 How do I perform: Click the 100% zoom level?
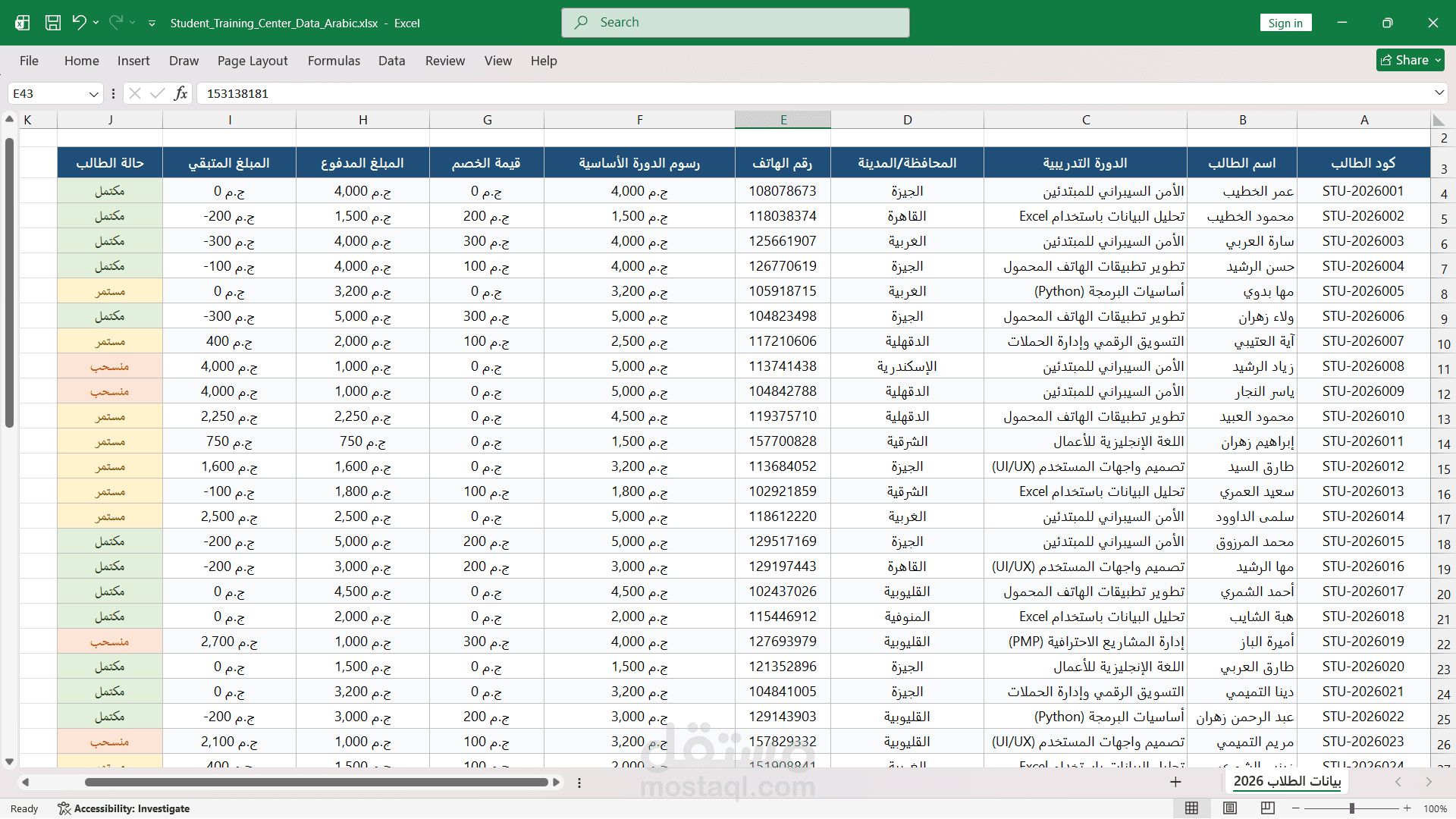pyautogui.click(x=1435, y=809)
